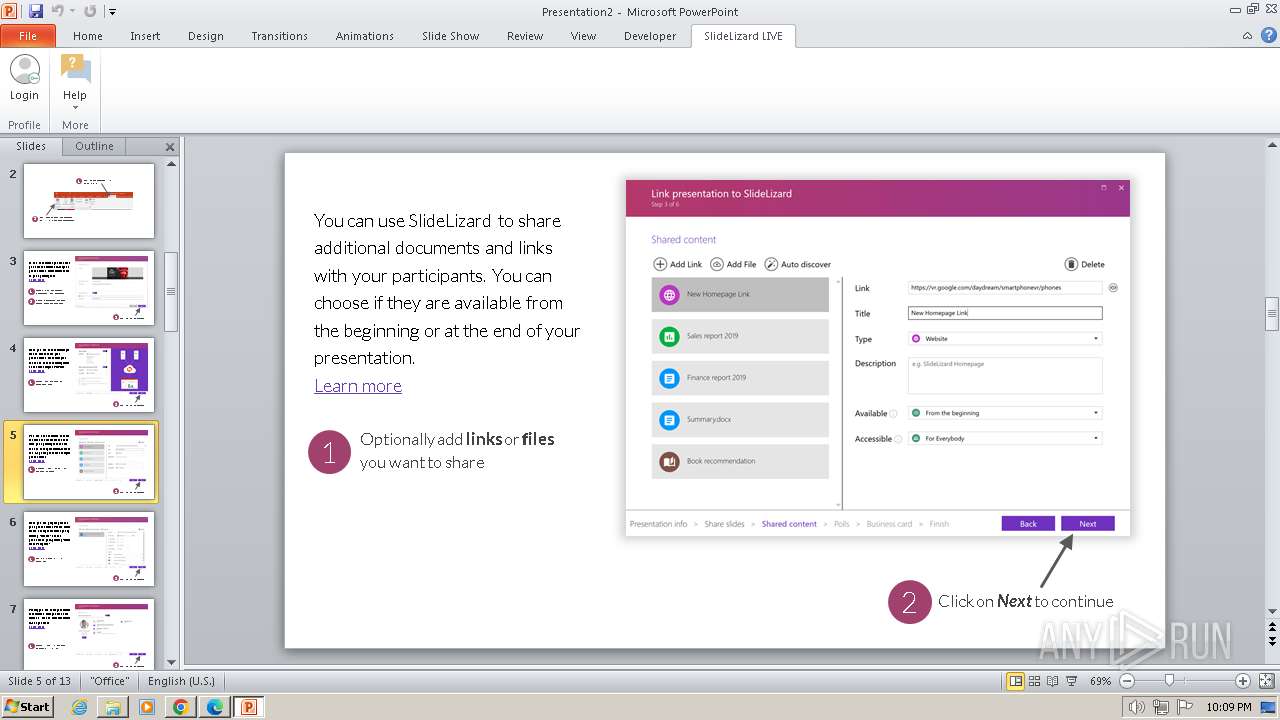Open the Developer ribbon tab
The height and width of the screenshot is (720, 1280).
click(650, 36)
